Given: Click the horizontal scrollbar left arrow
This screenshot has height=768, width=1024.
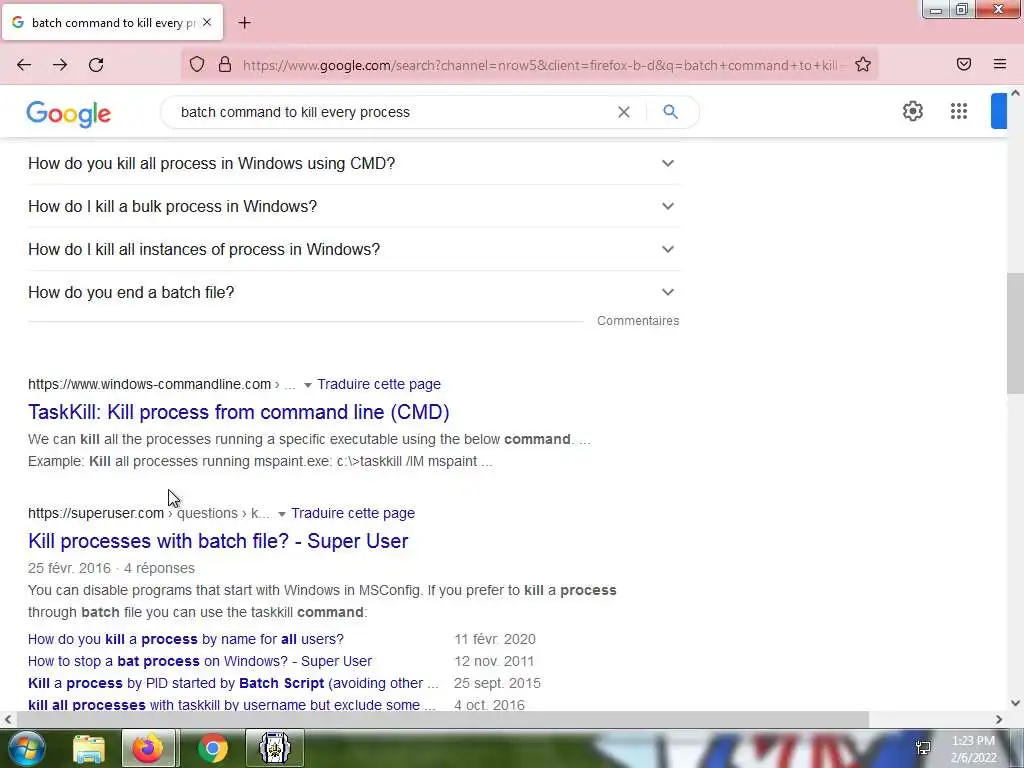Looking at the screenshot, I should pos(8,719).
